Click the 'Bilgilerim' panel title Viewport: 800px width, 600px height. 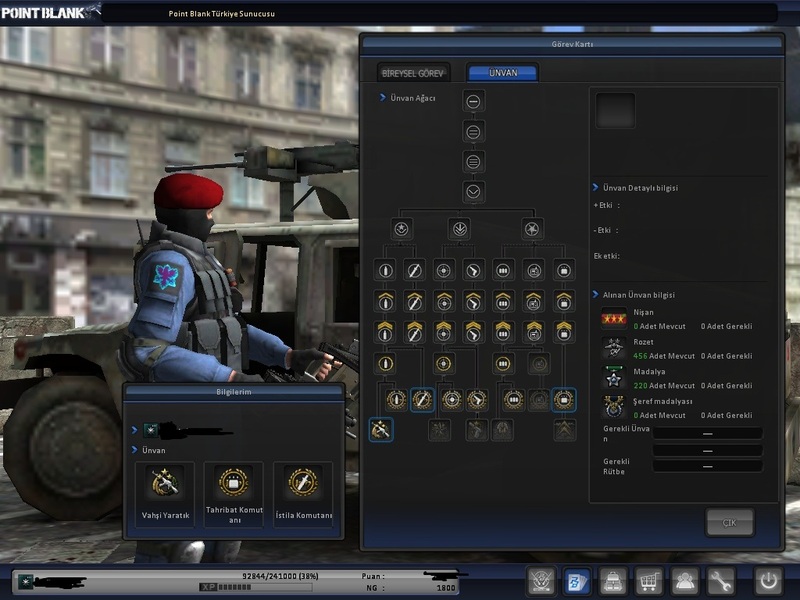click(x=234, y=392)
